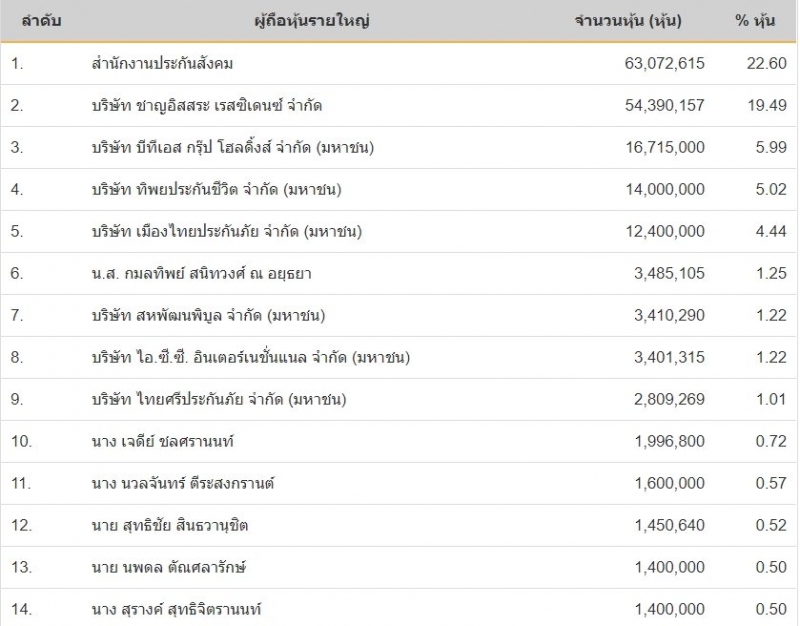800x626 pixels.
Task: Click the ผู้ถือหุ้นรายใหญ่ column header
Action: tap(313, 21)
